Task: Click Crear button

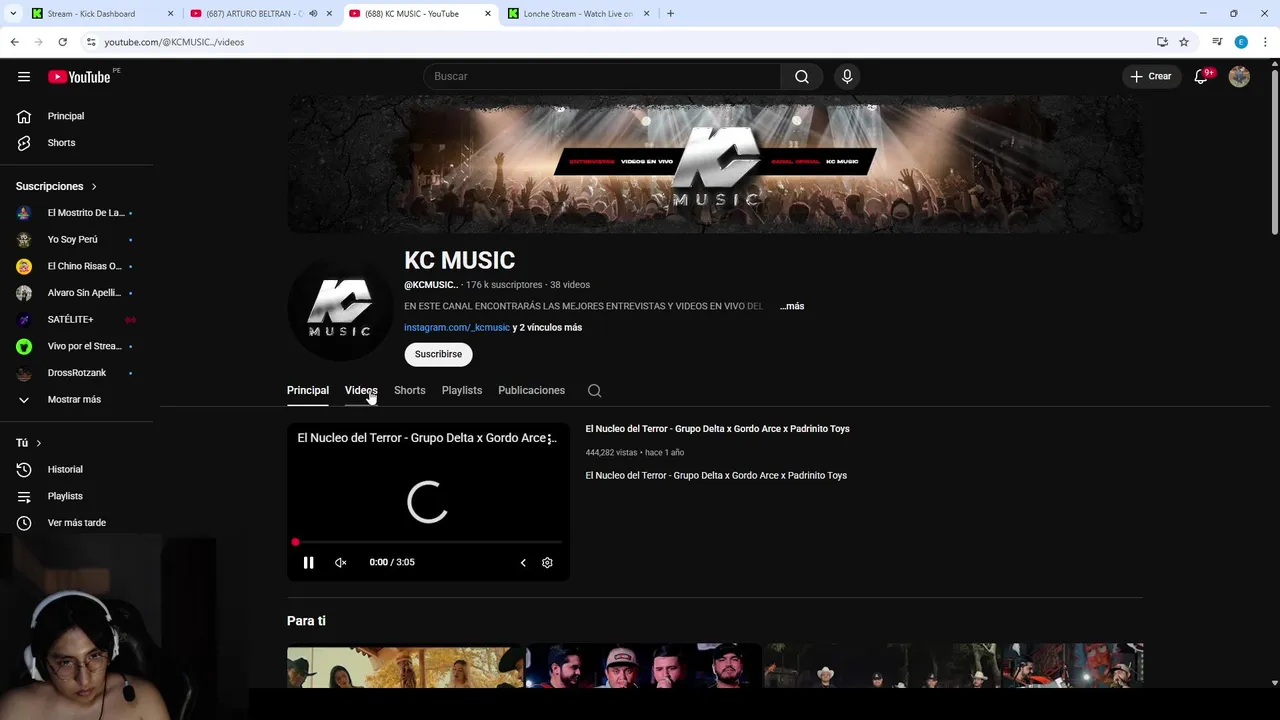Action: pos(1151,77)
